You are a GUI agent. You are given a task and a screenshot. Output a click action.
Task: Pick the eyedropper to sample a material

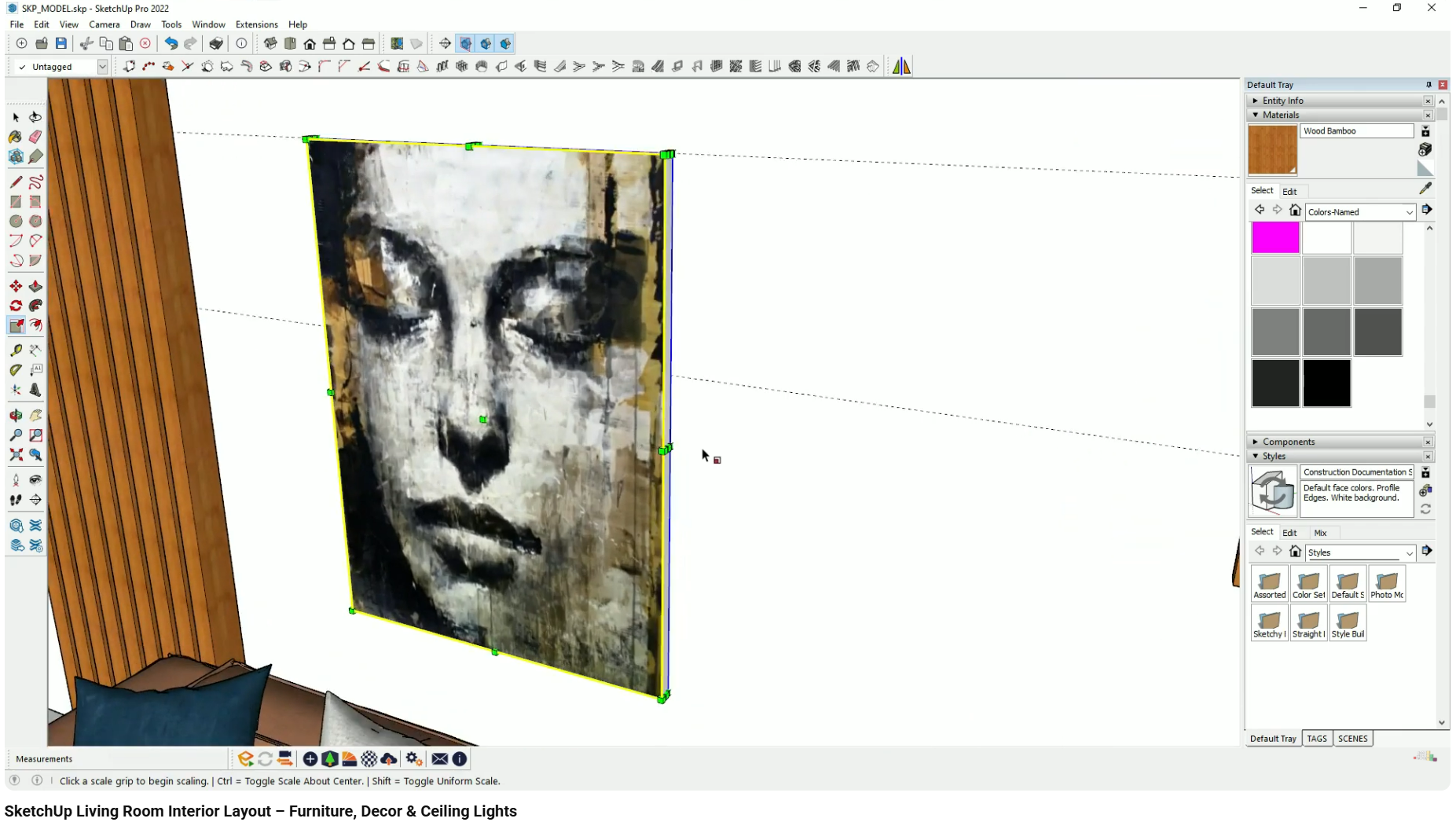tap(1426, 188)
